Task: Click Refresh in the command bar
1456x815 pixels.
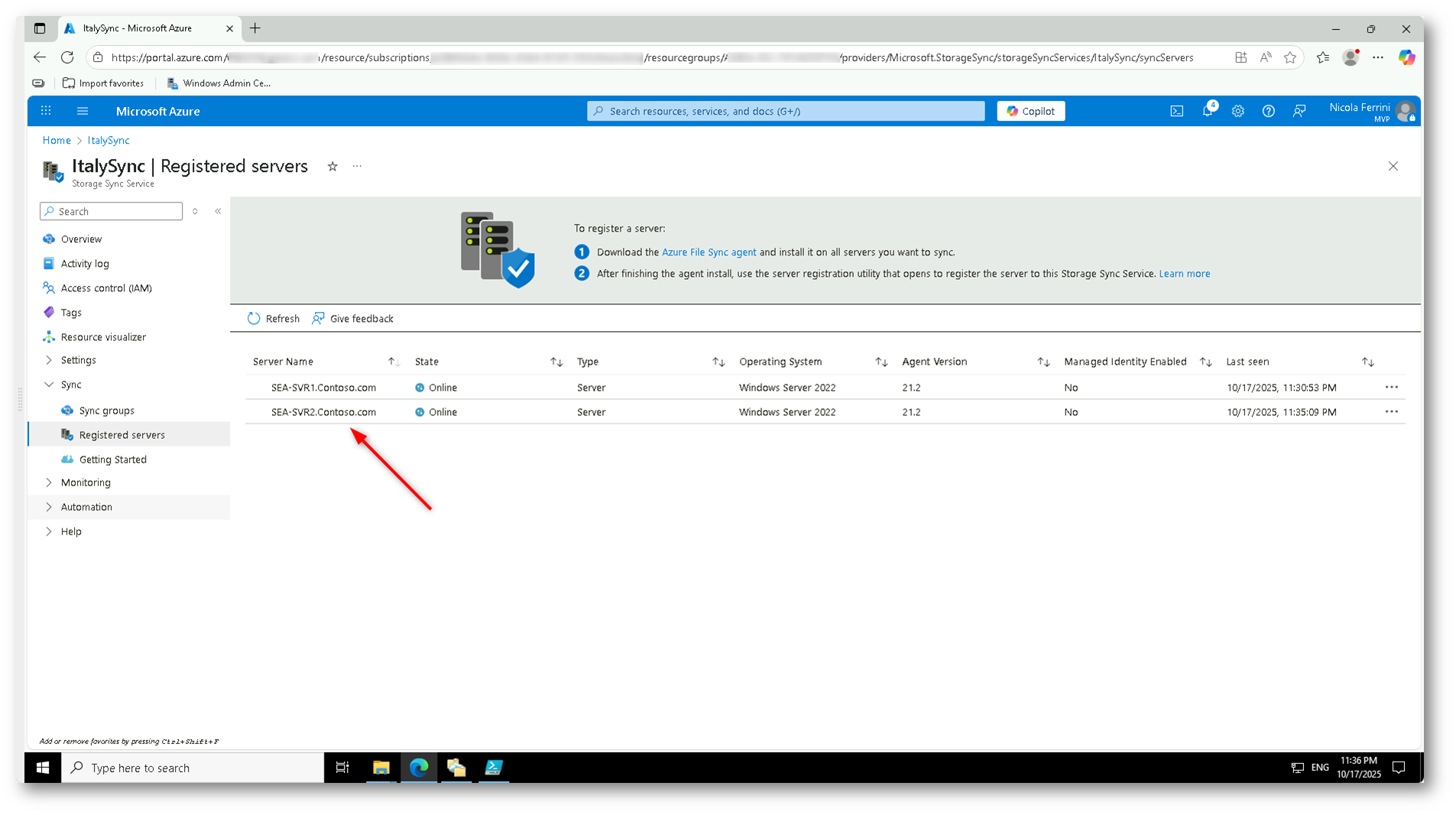Action: coord(274,319)
